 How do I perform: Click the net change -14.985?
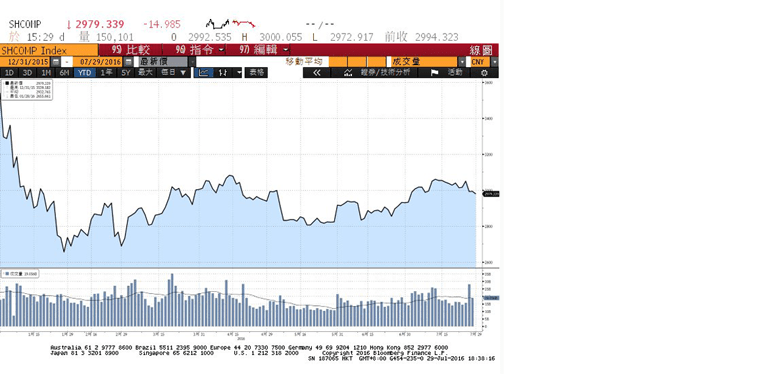(x=162, y=24)
